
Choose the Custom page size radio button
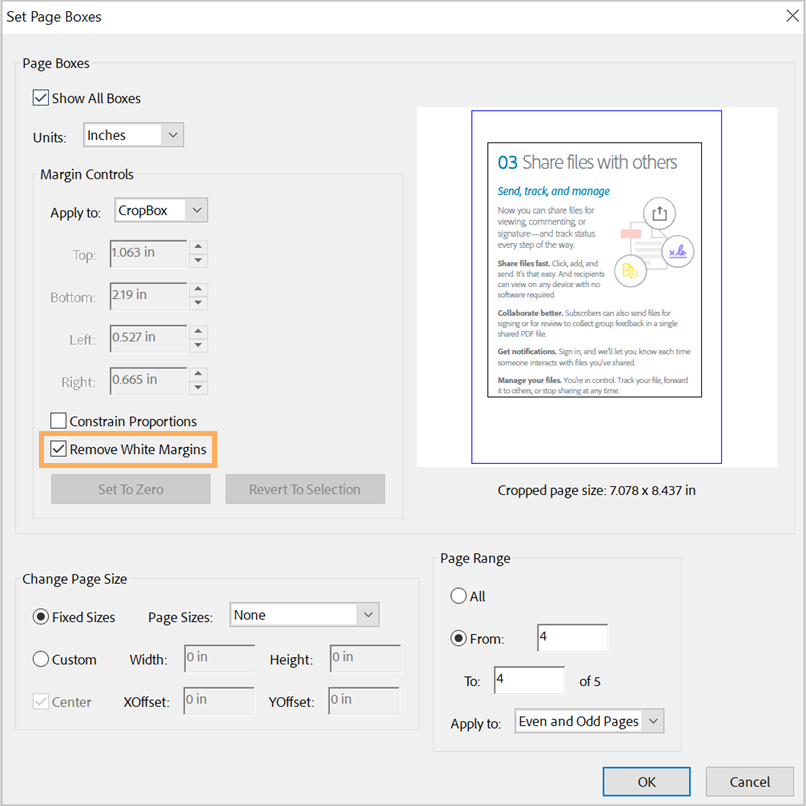coord(41,659)
